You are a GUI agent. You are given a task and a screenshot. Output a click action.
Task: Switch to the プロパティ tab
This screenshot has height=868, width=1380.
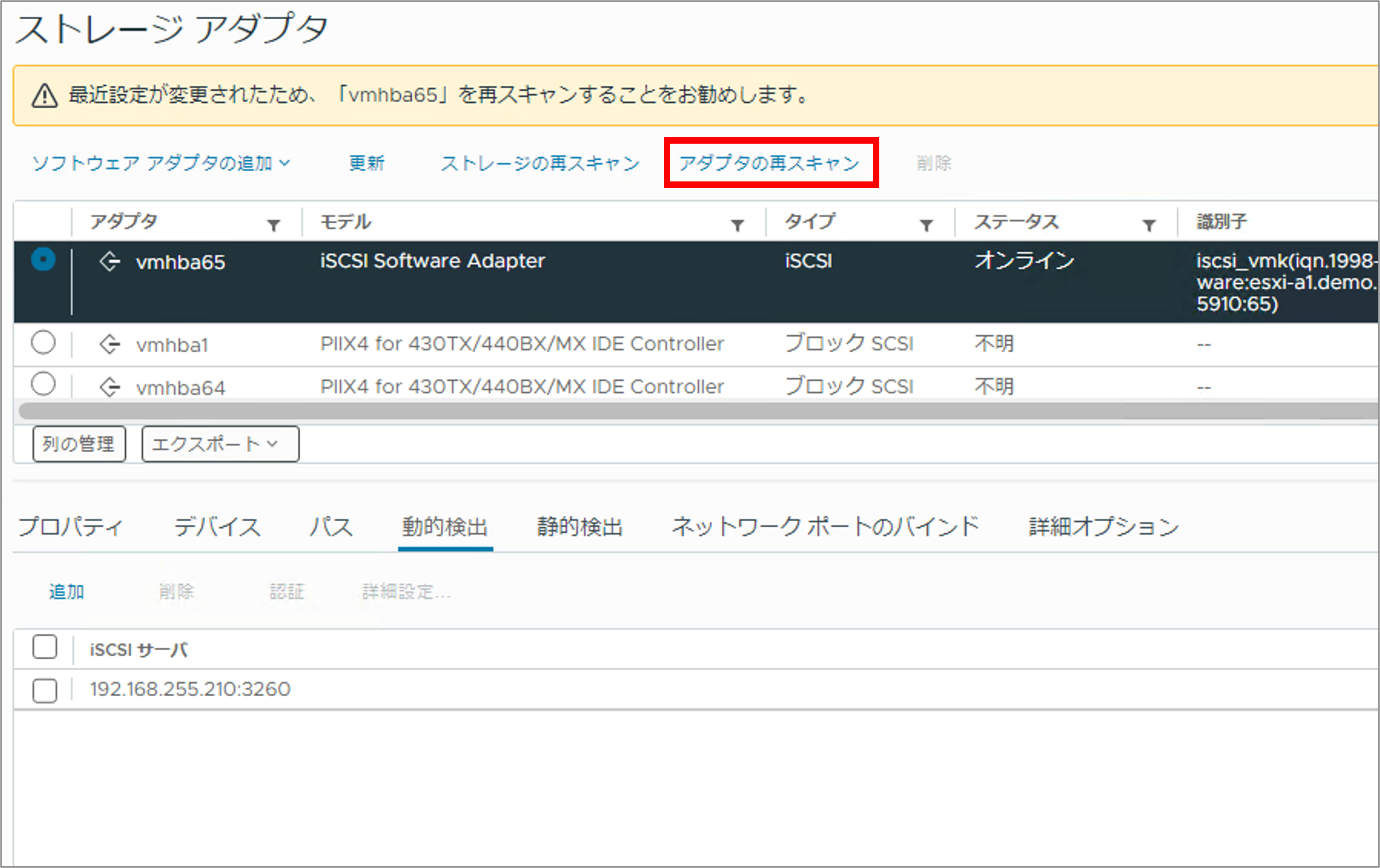tap(70, 526)
